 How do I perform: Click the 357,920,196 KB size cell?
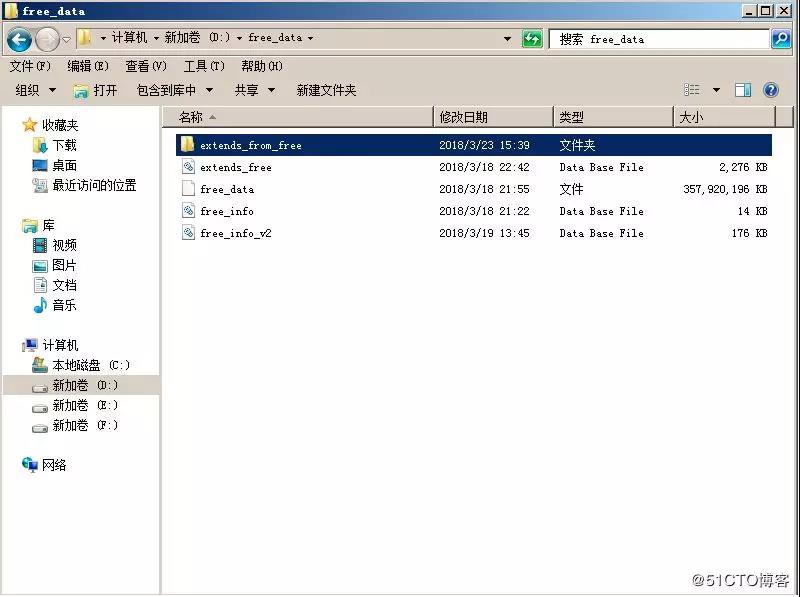tap(725, 189)
